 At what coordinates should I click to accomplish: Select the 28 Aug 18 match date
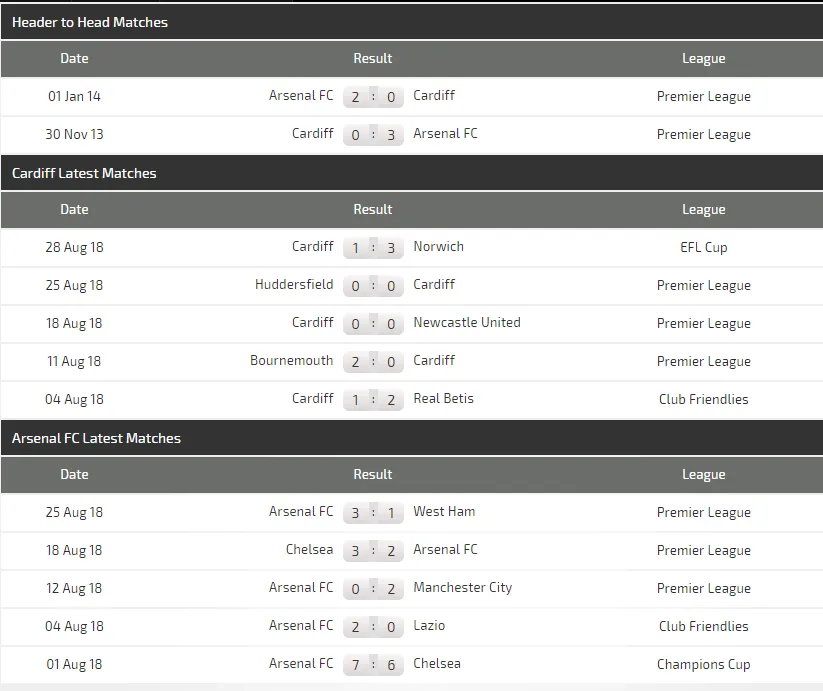point(74,247)
